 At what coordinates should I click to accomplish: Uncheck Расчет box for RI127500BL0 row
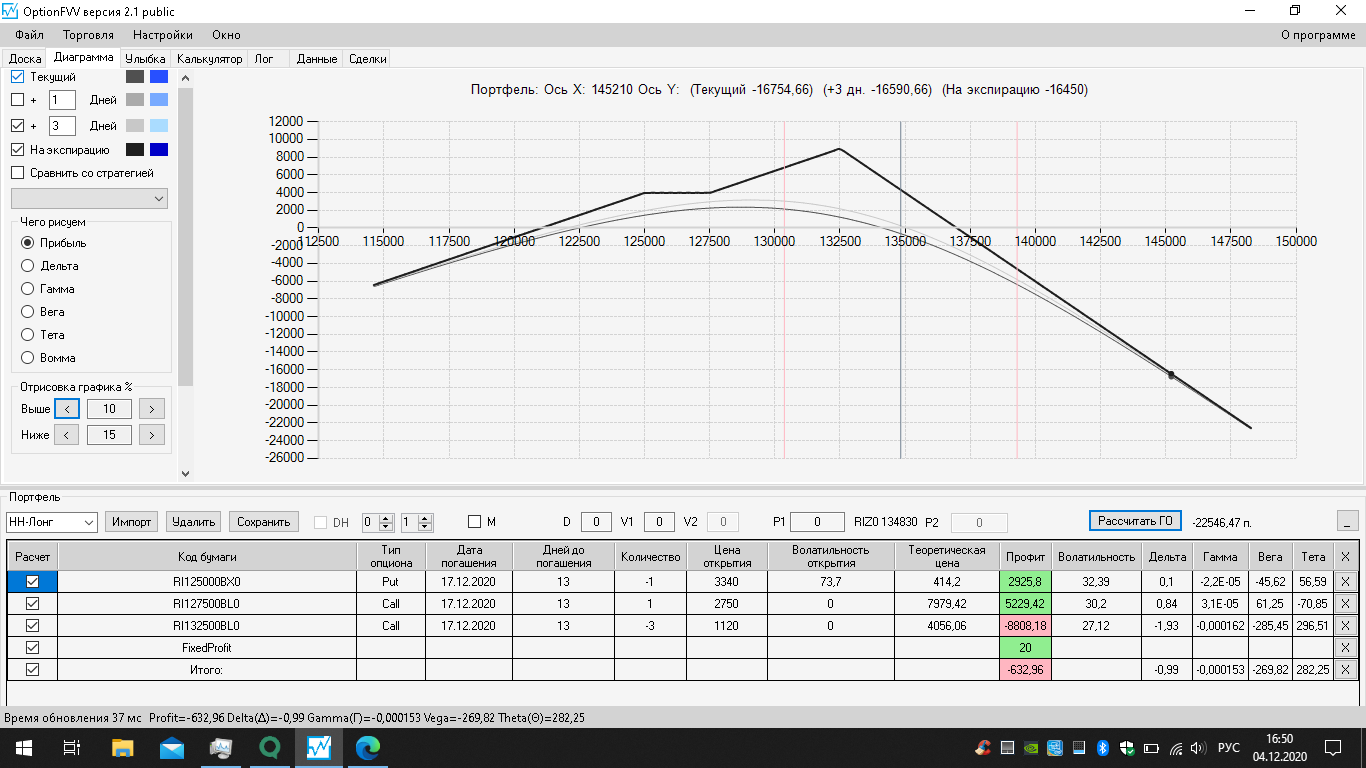[32, 604]
